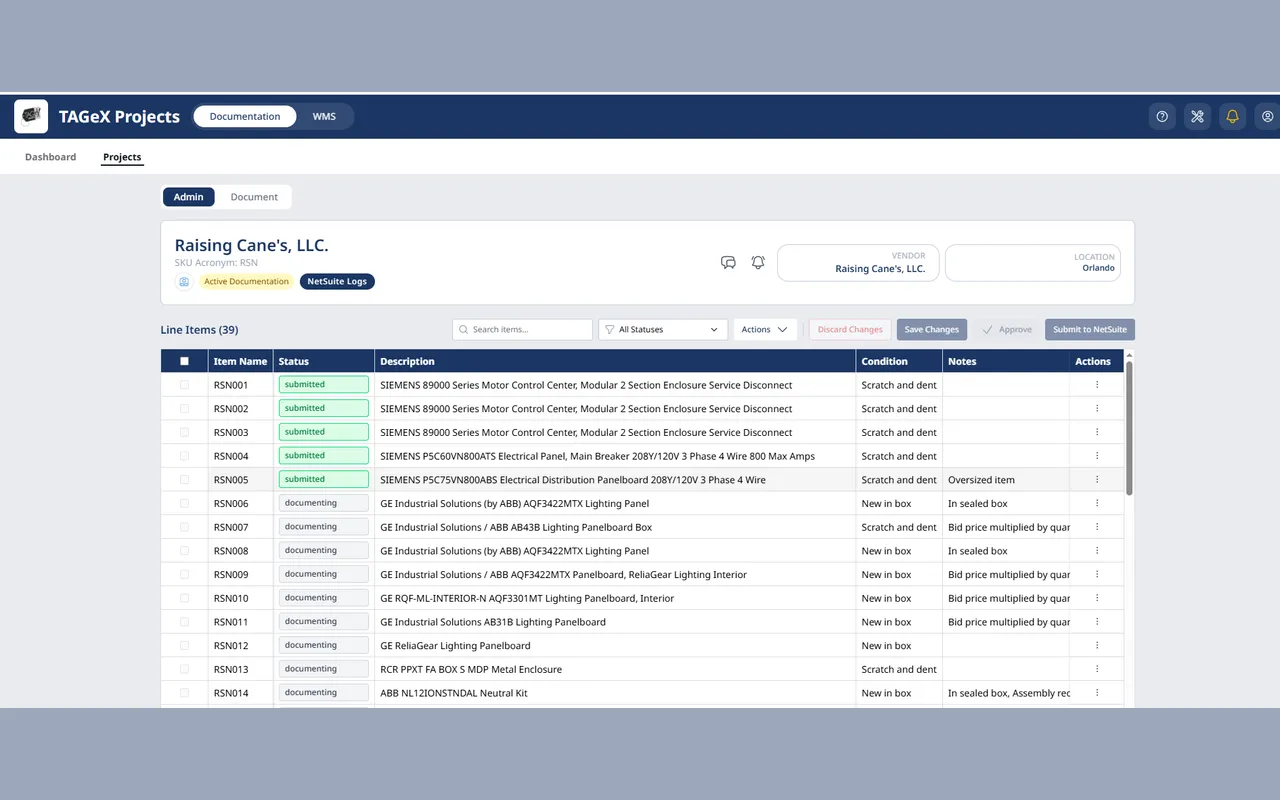This screenshot has height=800, width=1280.
Task: Open the project comments chat icon
Action: click(x=728, y=262)
